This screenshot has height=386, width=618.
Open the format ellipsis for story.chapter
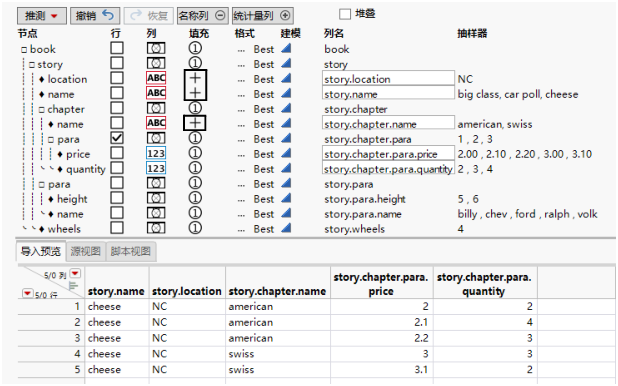[241, 111]
